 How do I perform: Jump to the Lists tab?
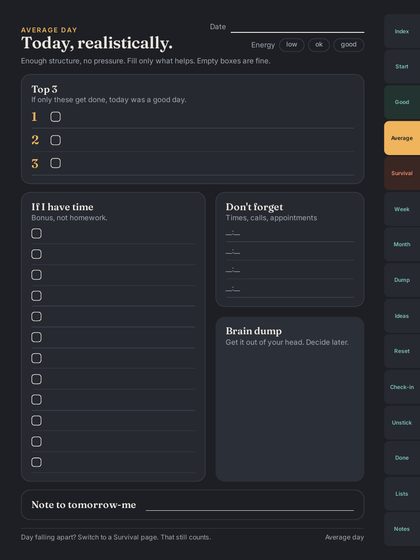[x=402, y=494]
